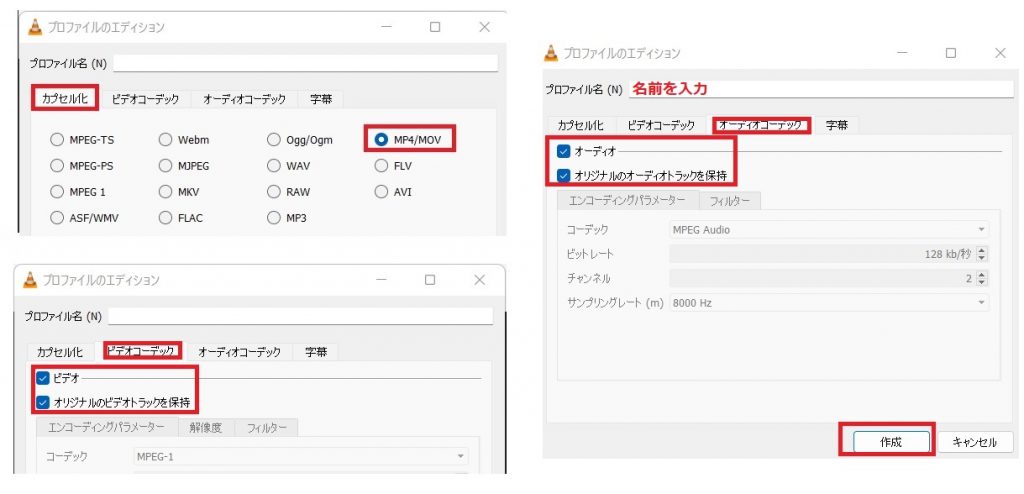The image size is (1024, 494).
Task: Select the Webm encapsulation option
Action: point(166,140)
